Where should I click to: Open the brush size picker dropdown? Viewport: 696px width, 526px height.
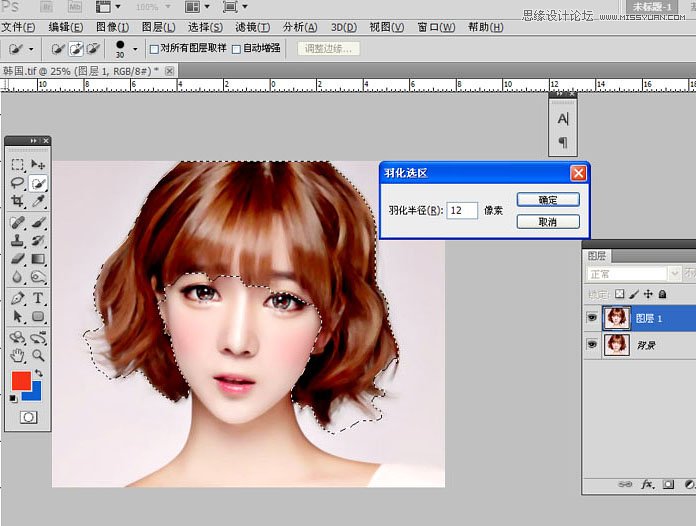coord(133,48)
